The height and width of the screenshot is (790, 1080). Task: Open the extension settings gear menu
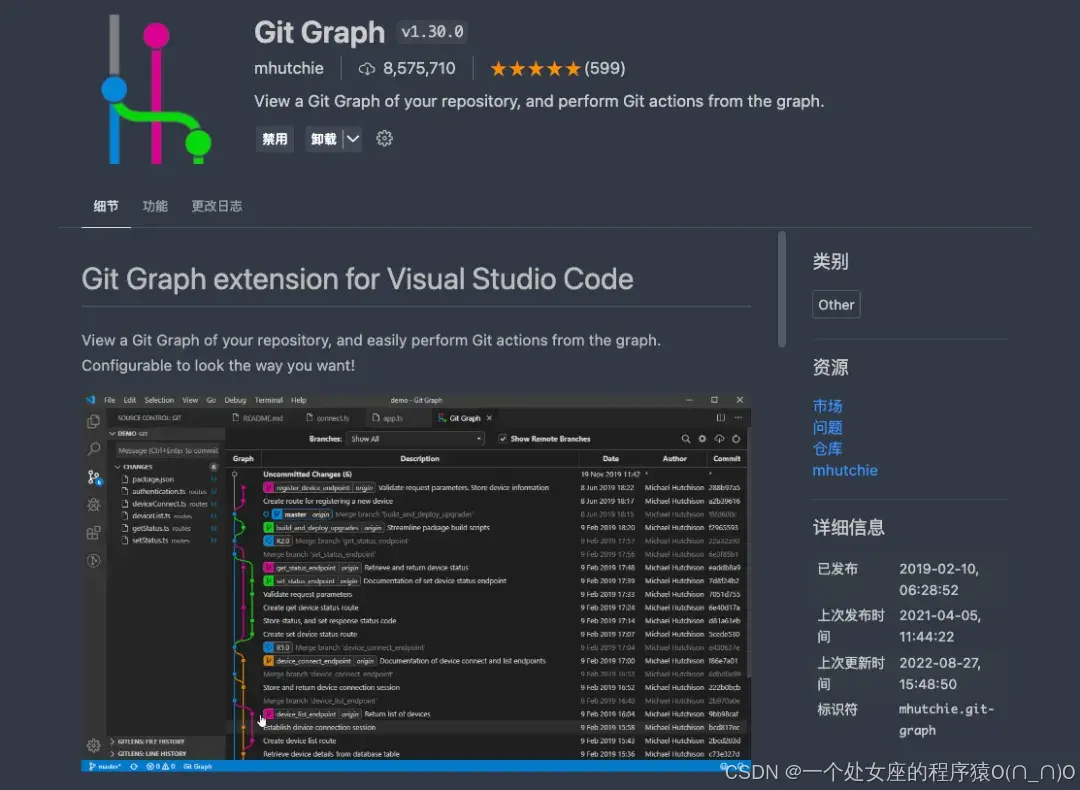(384, 138)
